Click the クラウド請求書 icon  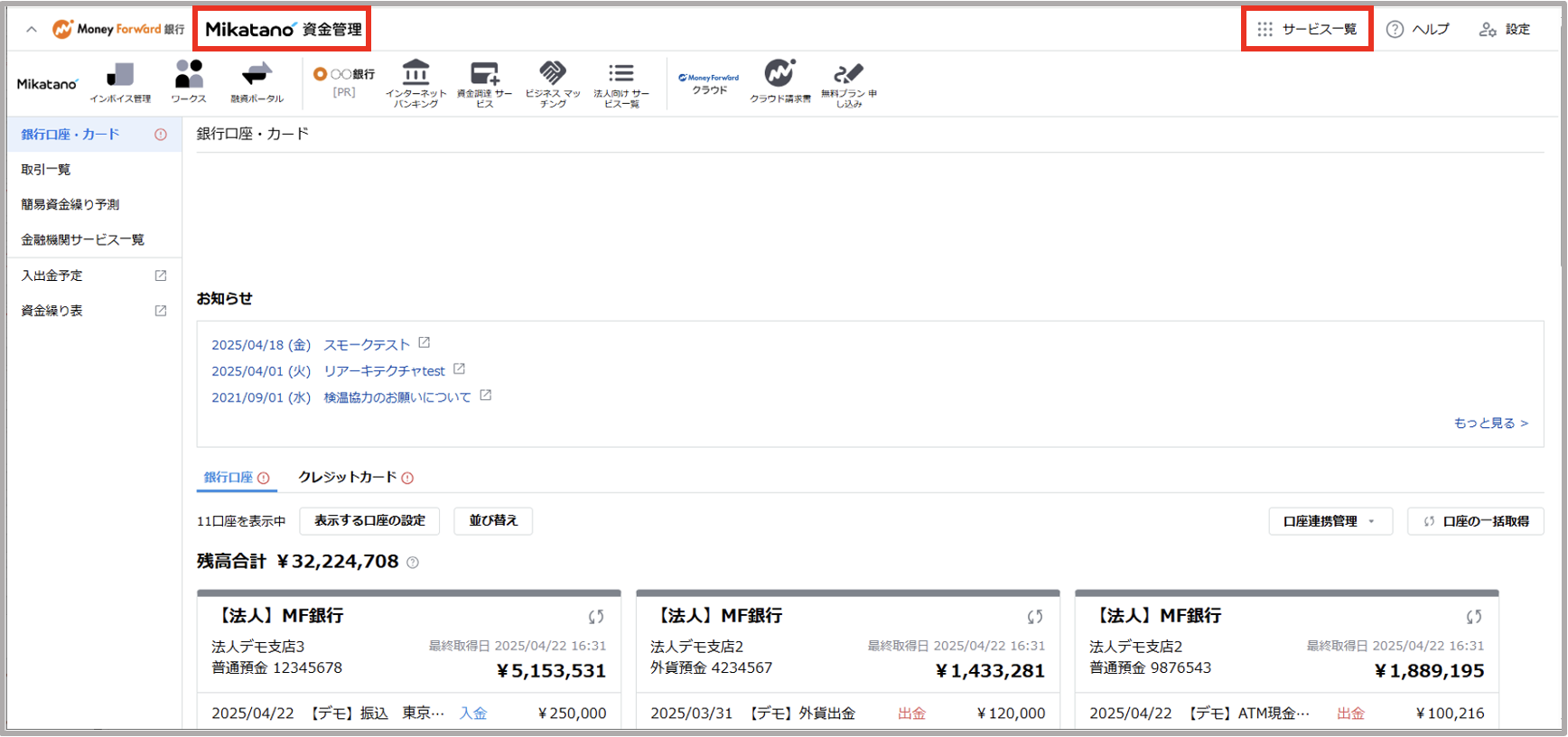779,74
